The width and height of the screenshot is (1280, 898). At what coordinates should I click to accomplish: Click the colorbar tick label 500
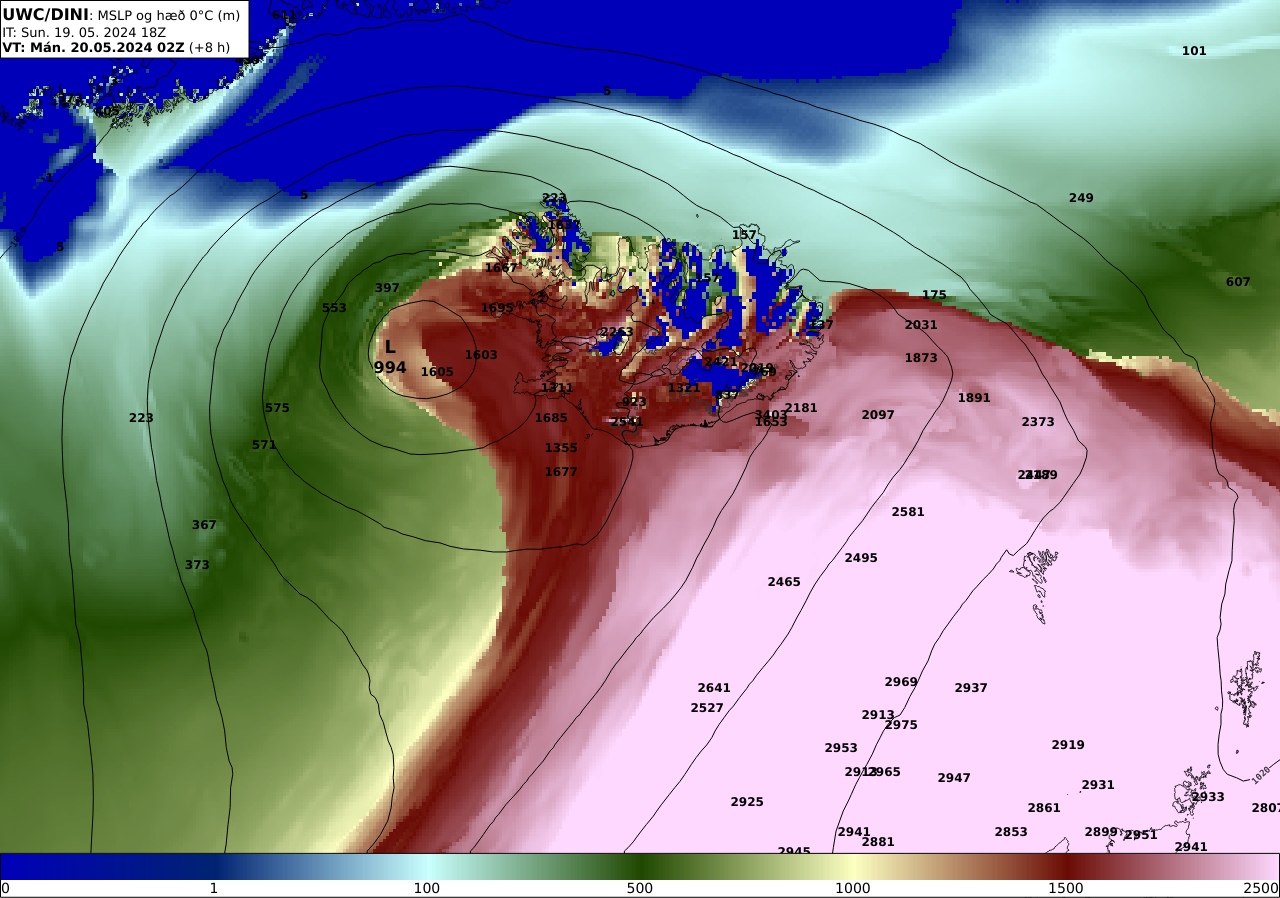point(640,888)
